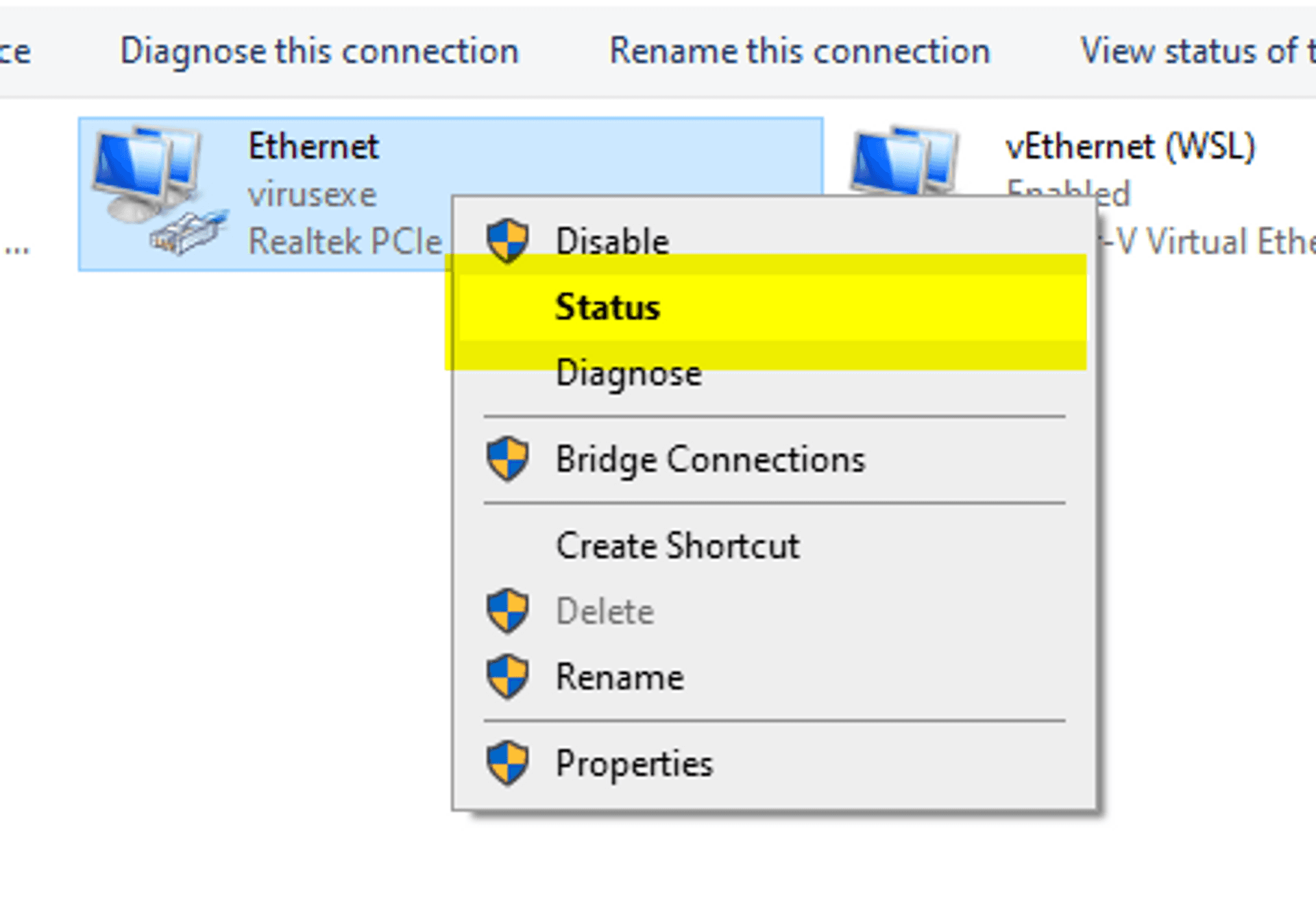Click the shield icon beside Properties
The height and width of the screenshot is (901, 1316).
pyautogui.click(x=507, y=763)
